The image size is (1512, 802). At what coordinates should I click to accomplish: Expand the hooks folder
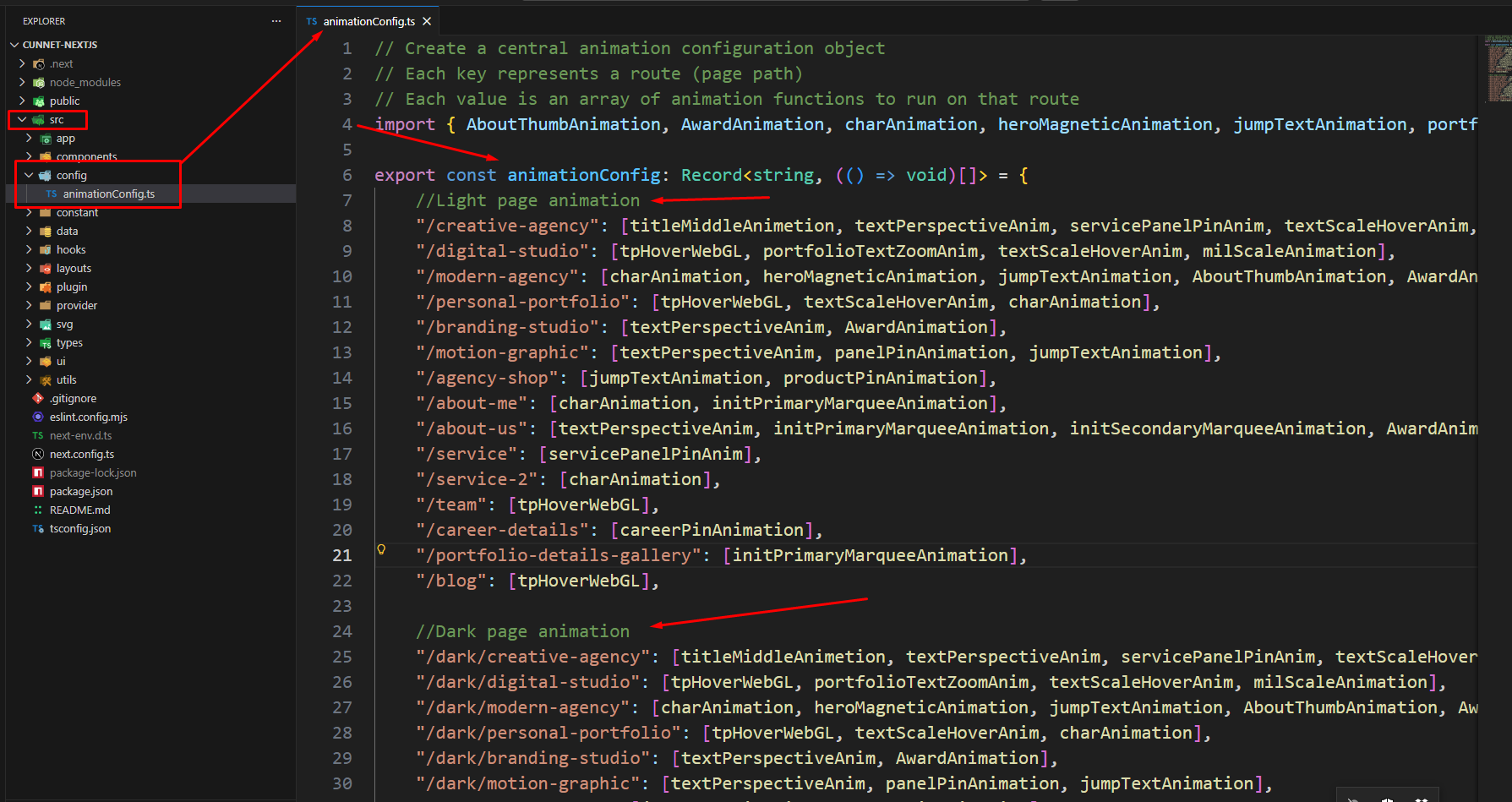71,249
